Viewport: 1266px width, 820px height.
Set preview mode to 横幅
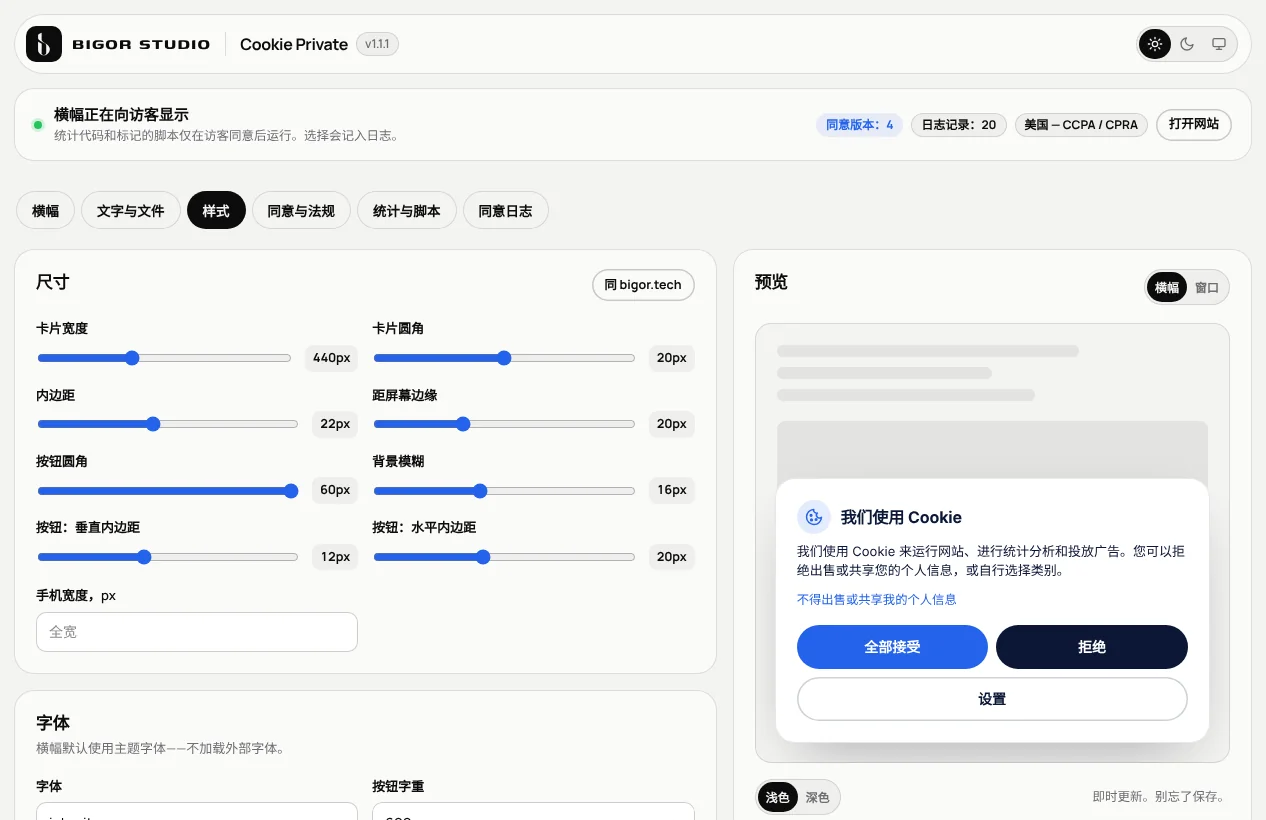click(x=1167, y=287)
